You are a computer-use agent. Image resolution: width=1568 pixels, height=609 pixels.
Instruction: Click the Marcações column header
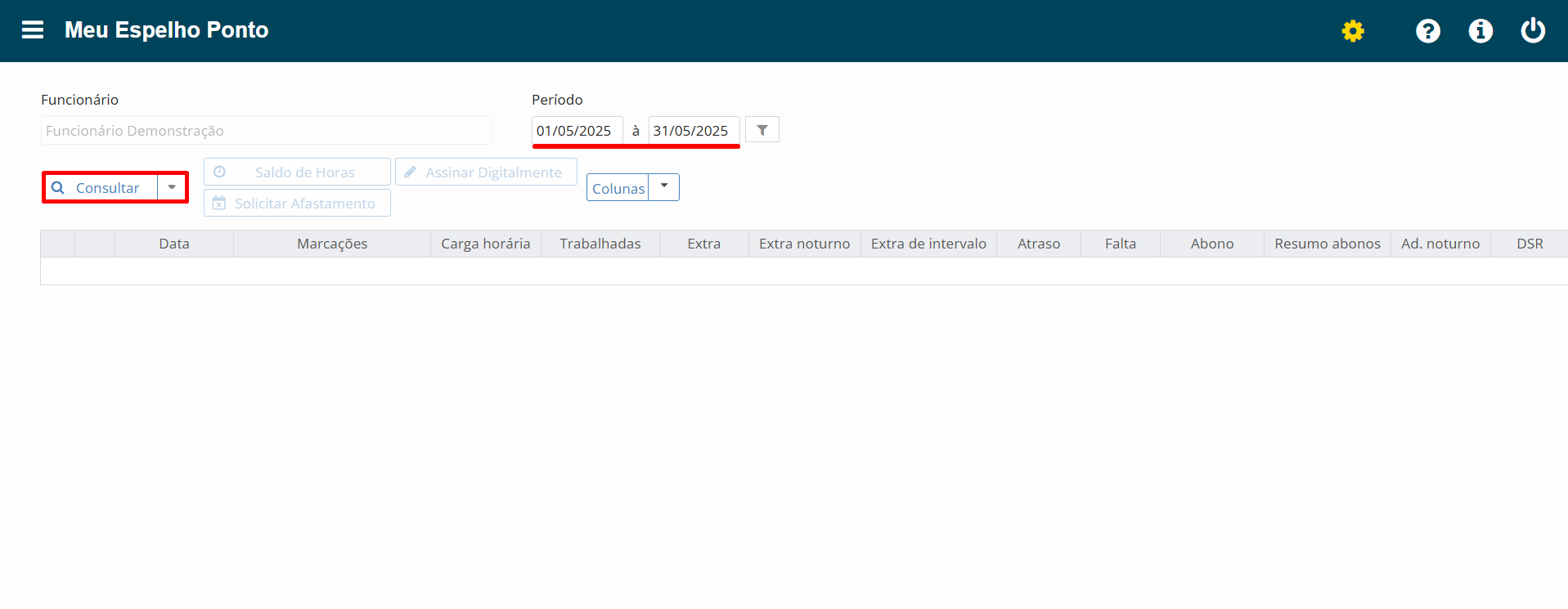[332, 244]
